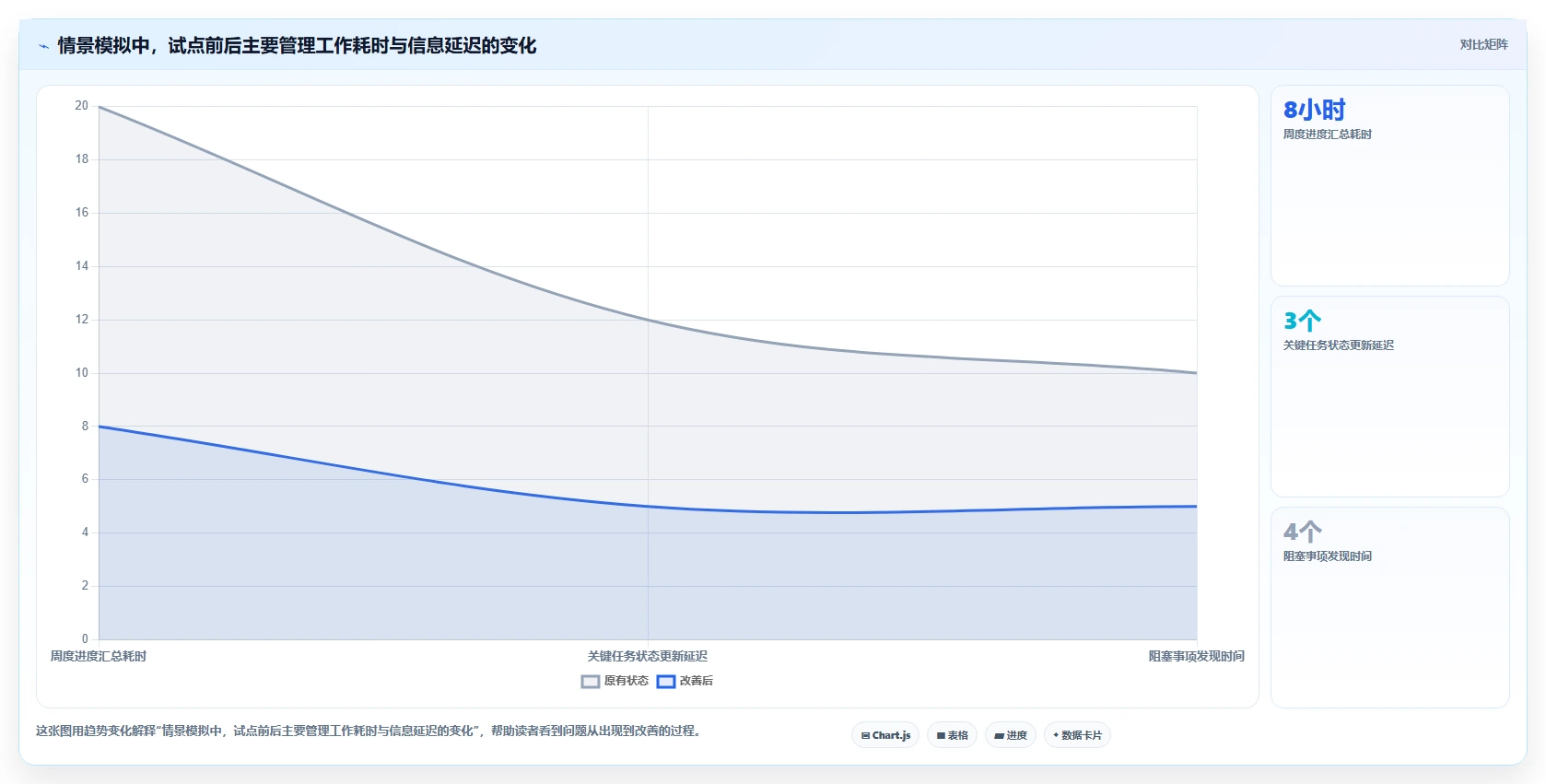Click the blue 改善后 legend color box

[x=666, y=682]
